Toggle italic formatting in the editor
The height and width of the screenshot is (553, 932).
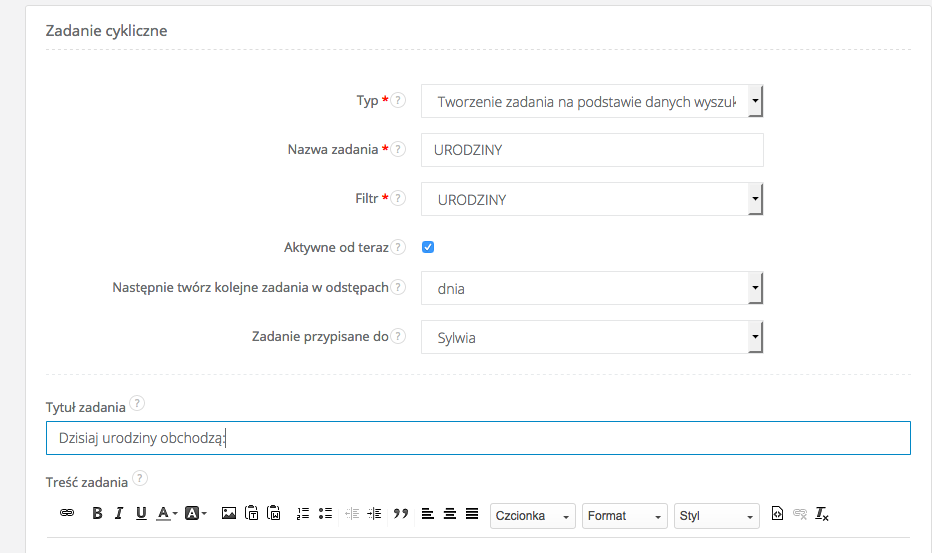click(x=119, y=513)
